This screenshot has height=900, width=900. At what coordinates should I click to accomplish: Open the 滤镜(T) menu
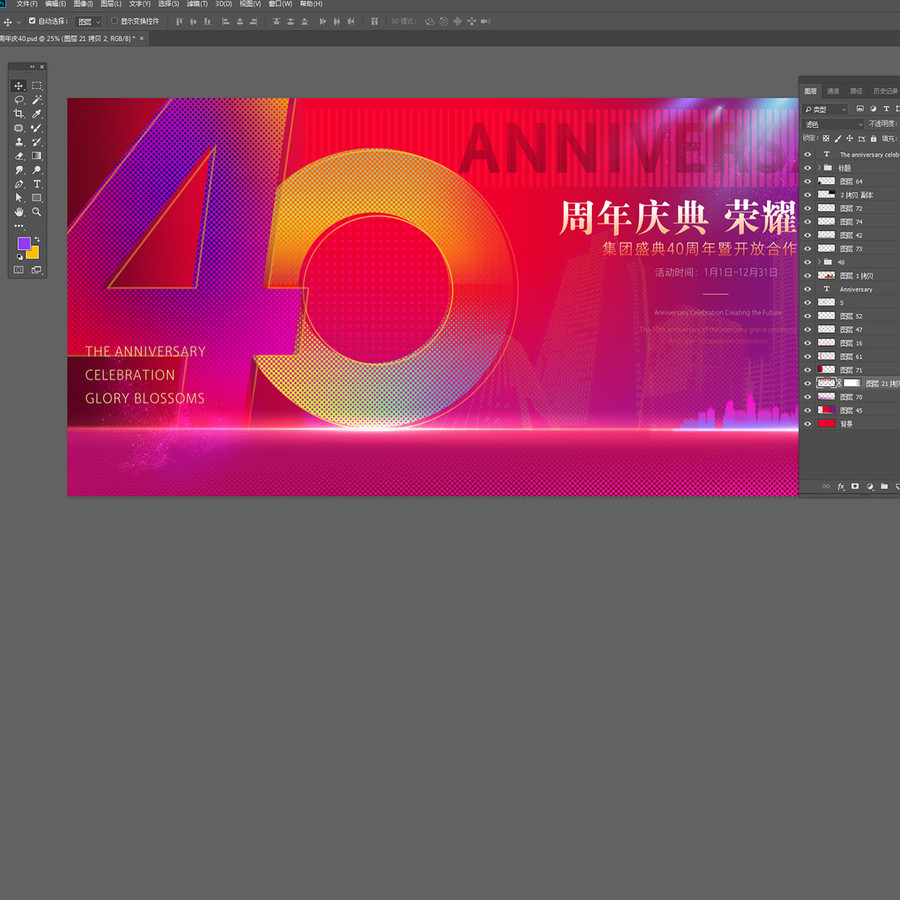pyautogui.click(x=197, y=4)
